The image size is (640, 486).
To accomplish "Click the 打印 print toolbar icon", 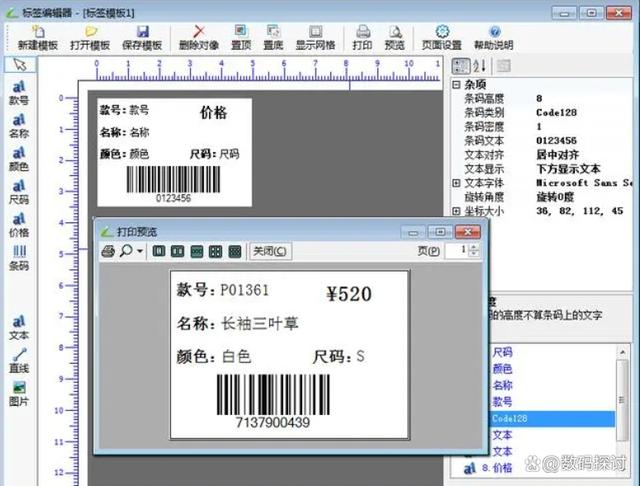I will [x=362, y=38].
